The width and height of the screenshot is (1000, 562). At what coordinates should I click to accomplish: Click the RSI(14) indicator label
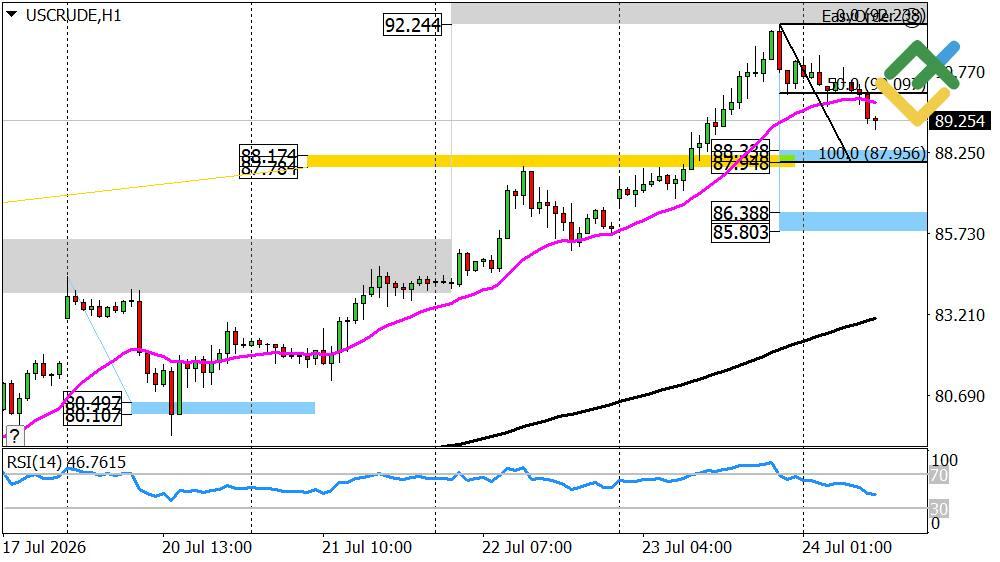tap(66, 462)
